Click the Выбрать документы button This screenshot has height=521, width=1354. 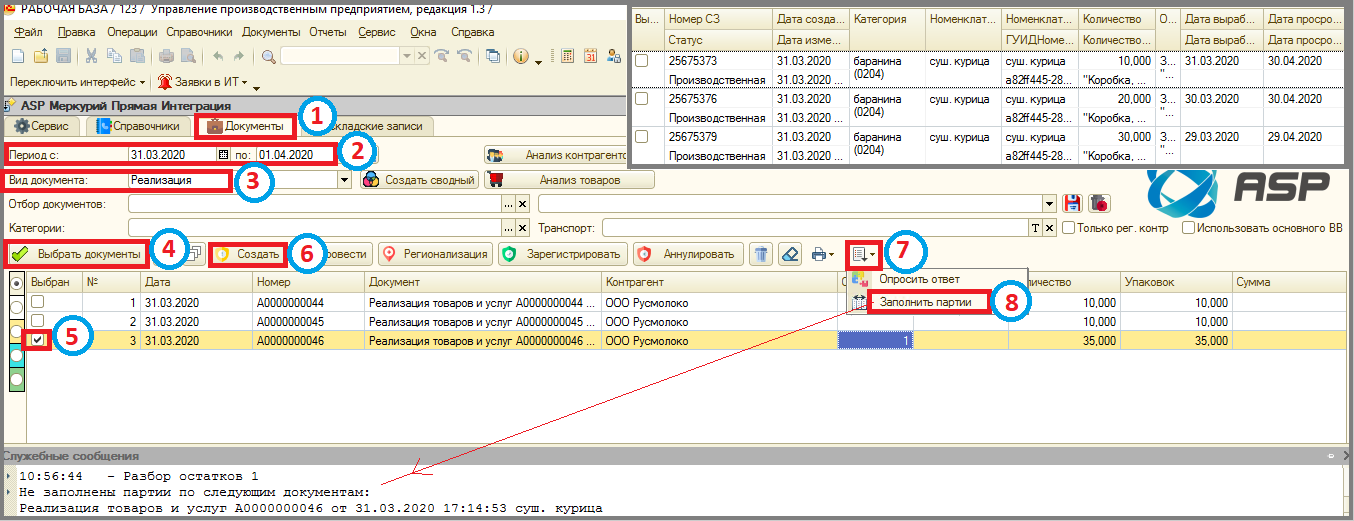pyautogui.click(x=77, y=254)
